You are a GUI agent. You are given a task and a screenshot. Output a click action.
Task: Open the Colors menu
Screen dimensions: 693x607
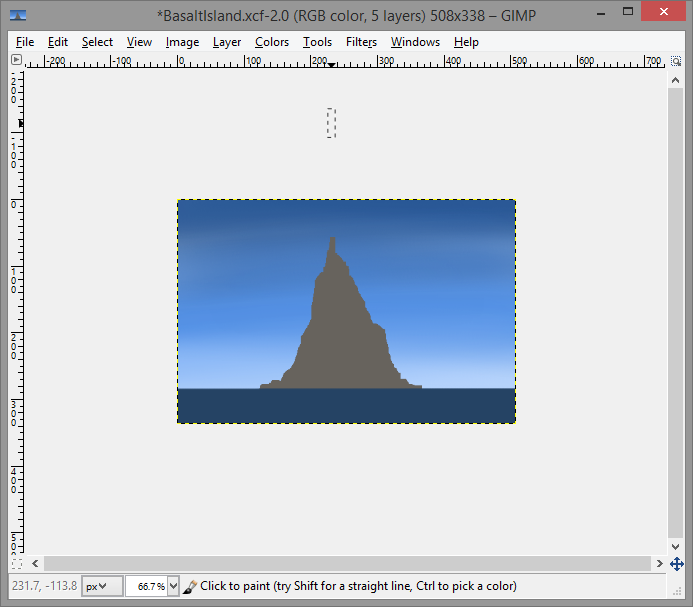pos(271,42)
